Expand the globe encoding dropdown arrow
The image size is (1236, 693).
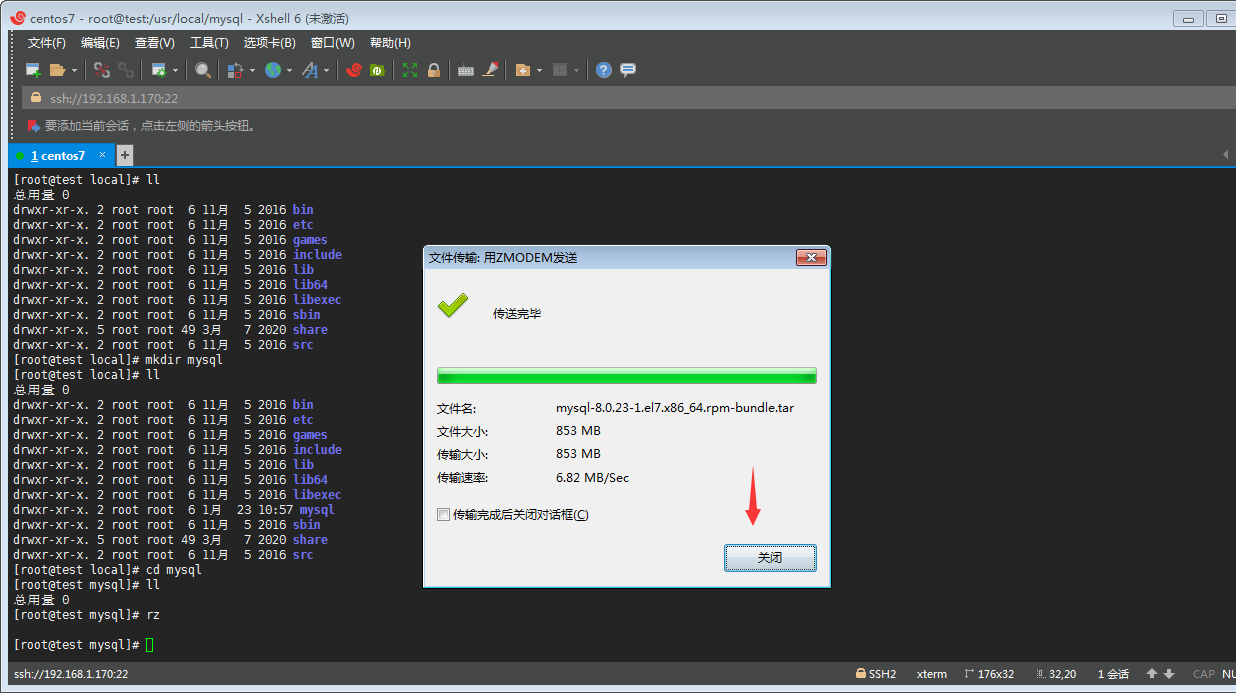click(289, 70)
